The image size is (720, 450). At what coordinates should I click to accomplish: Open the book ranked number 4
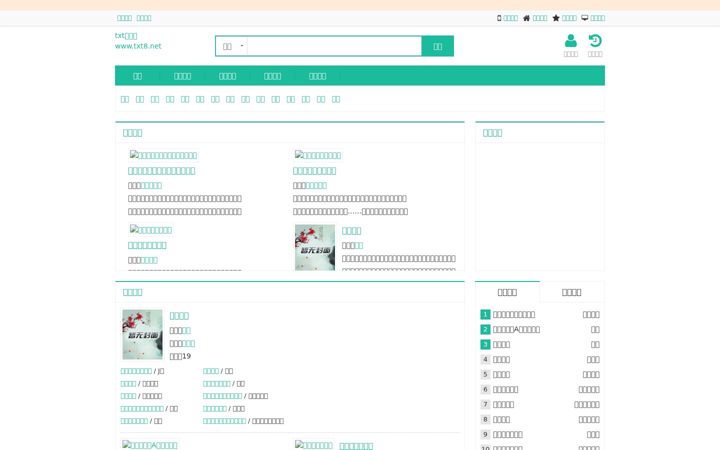point(501,360)
